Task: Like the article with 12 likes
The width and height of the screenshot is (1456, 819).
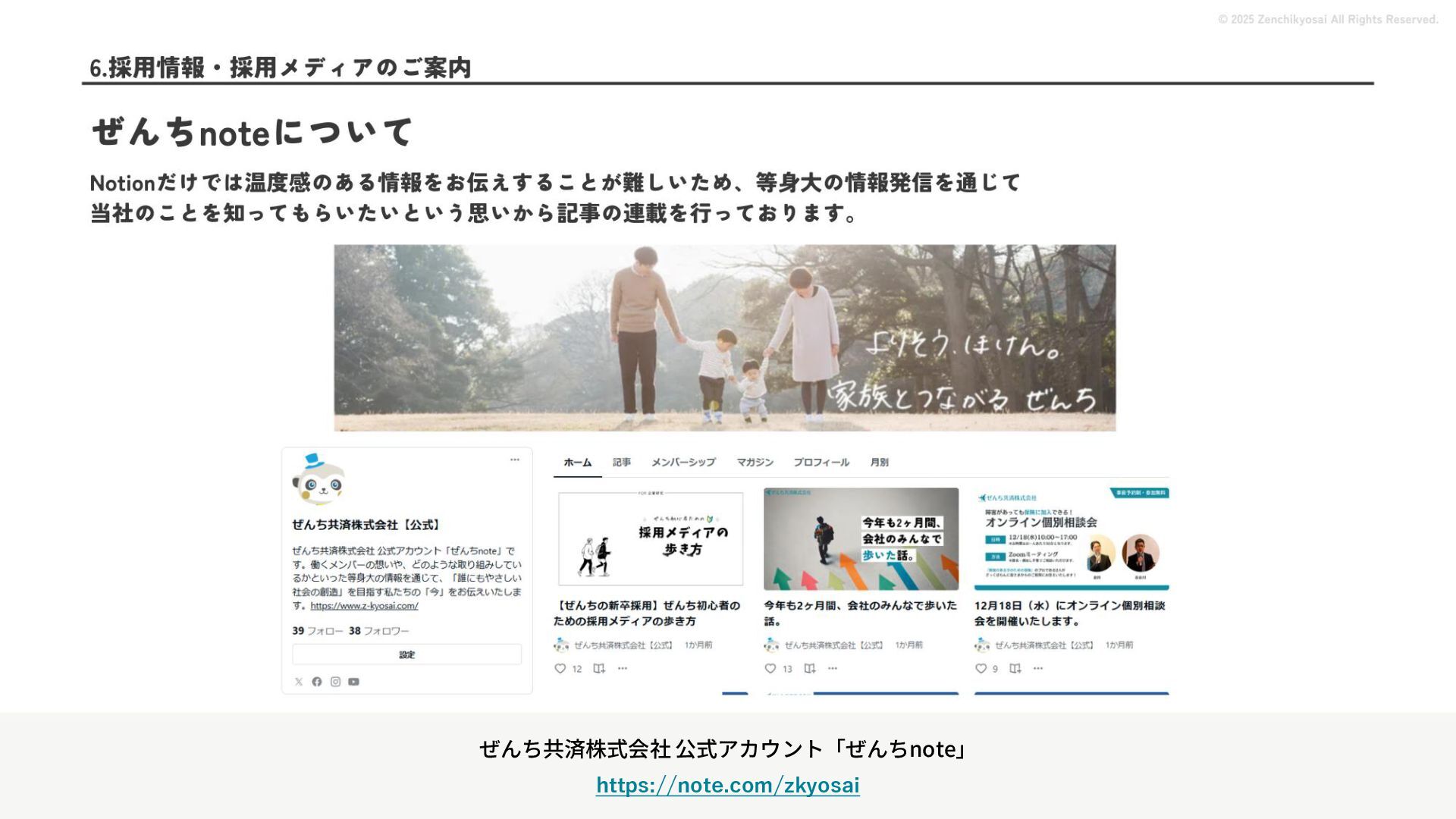Action: [560, 669]
